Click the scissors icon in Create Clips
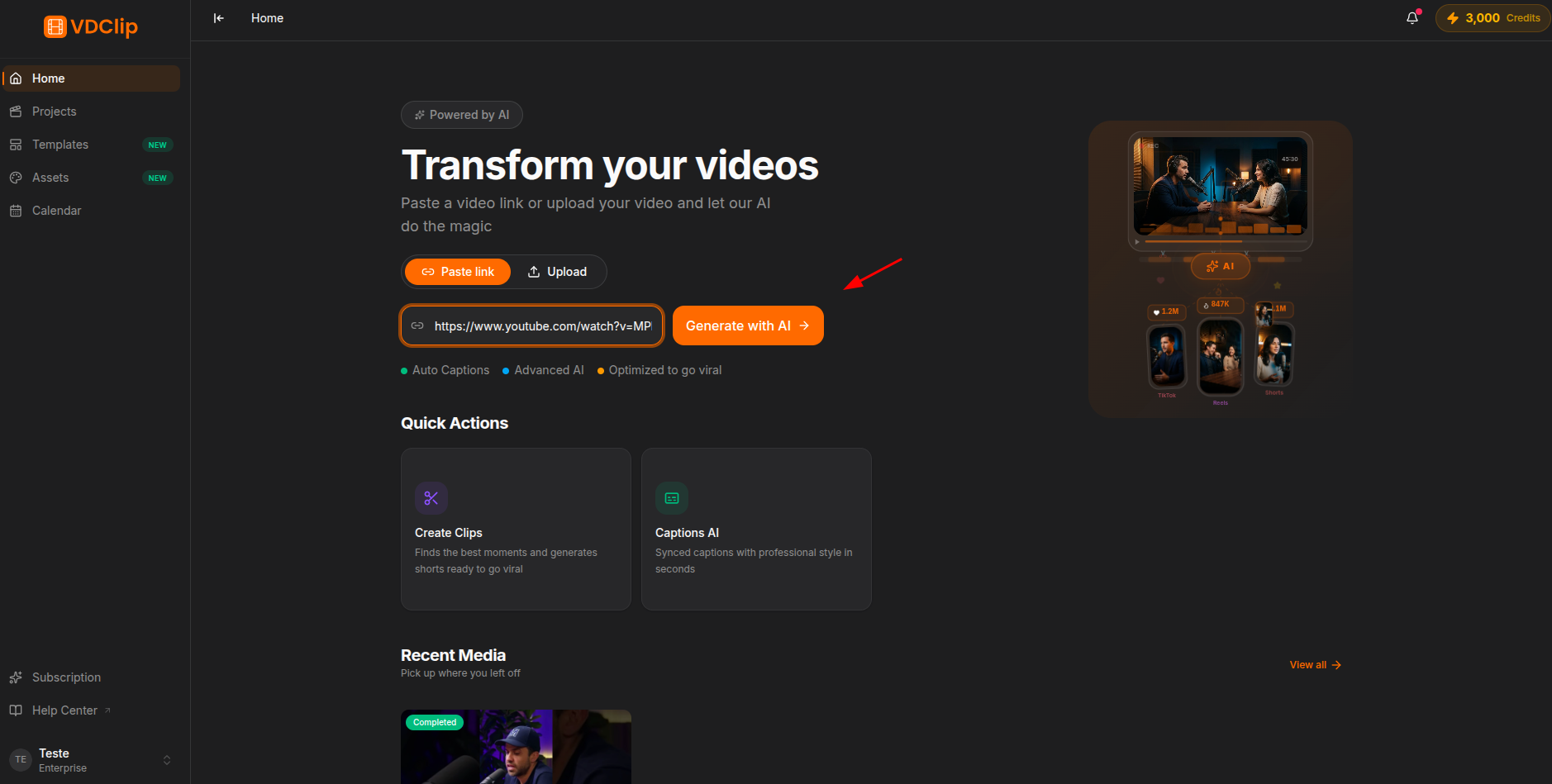The image size is (1552, 784). click(x=431, y=498)
